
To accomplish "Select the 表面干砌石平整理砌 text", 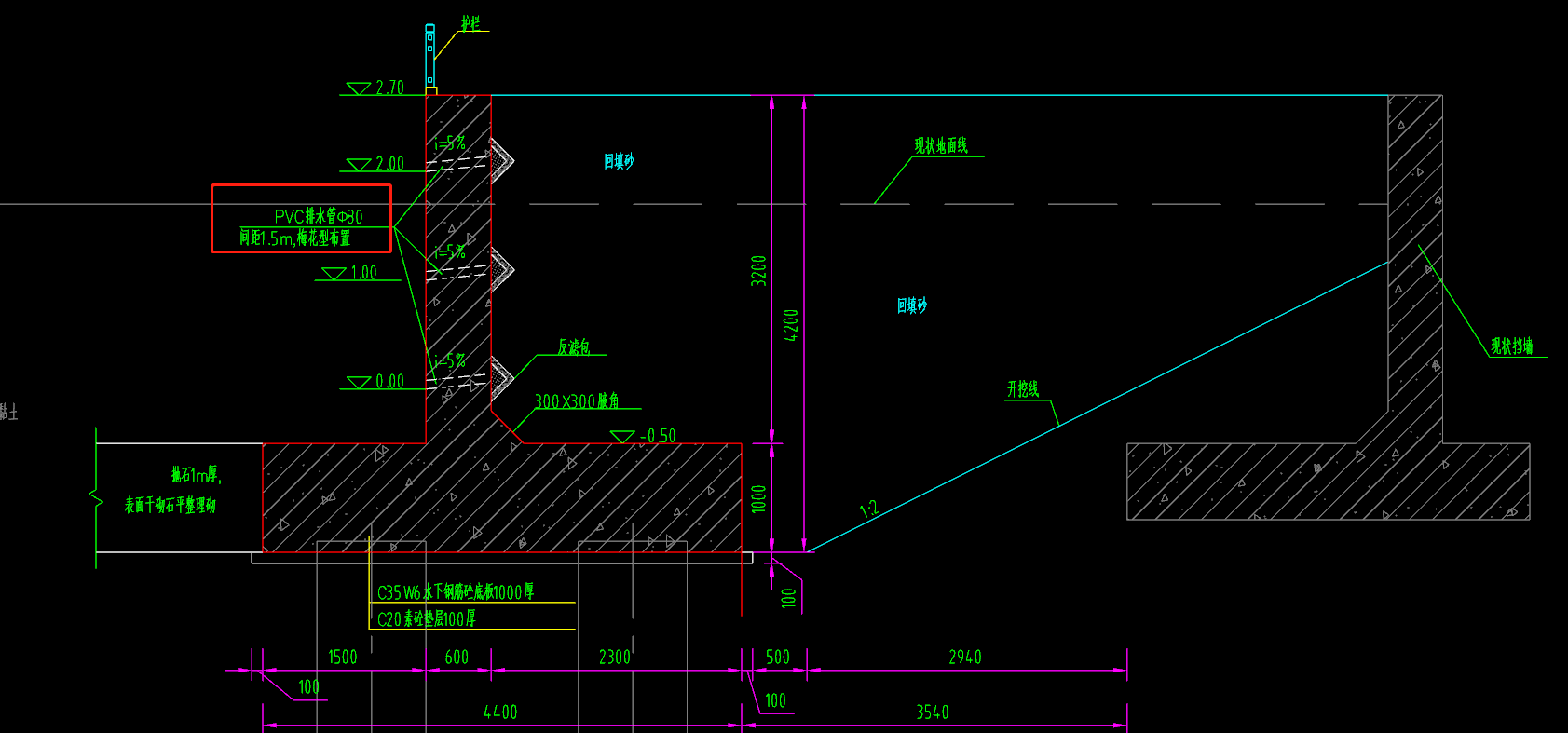I will tap(170, 505).
